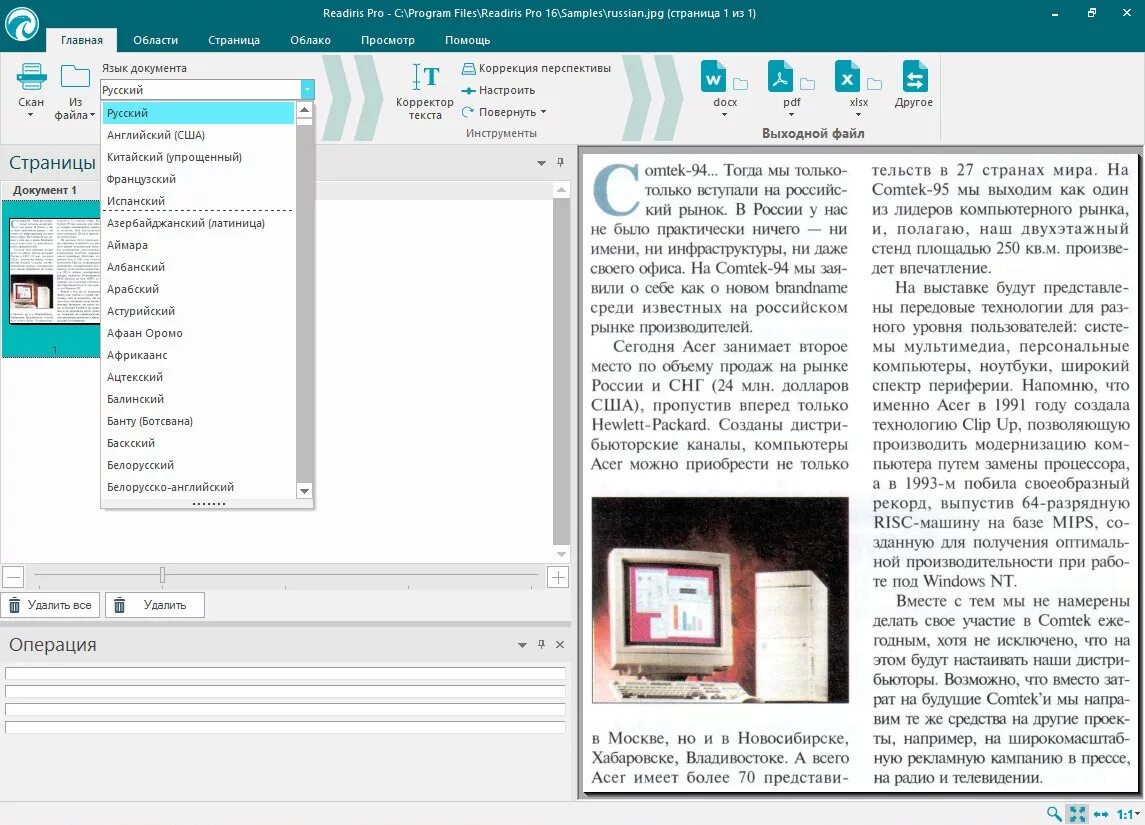1145x825 pixels.
Task: Open the Страница ribbon tab
Action: [234, 40]
